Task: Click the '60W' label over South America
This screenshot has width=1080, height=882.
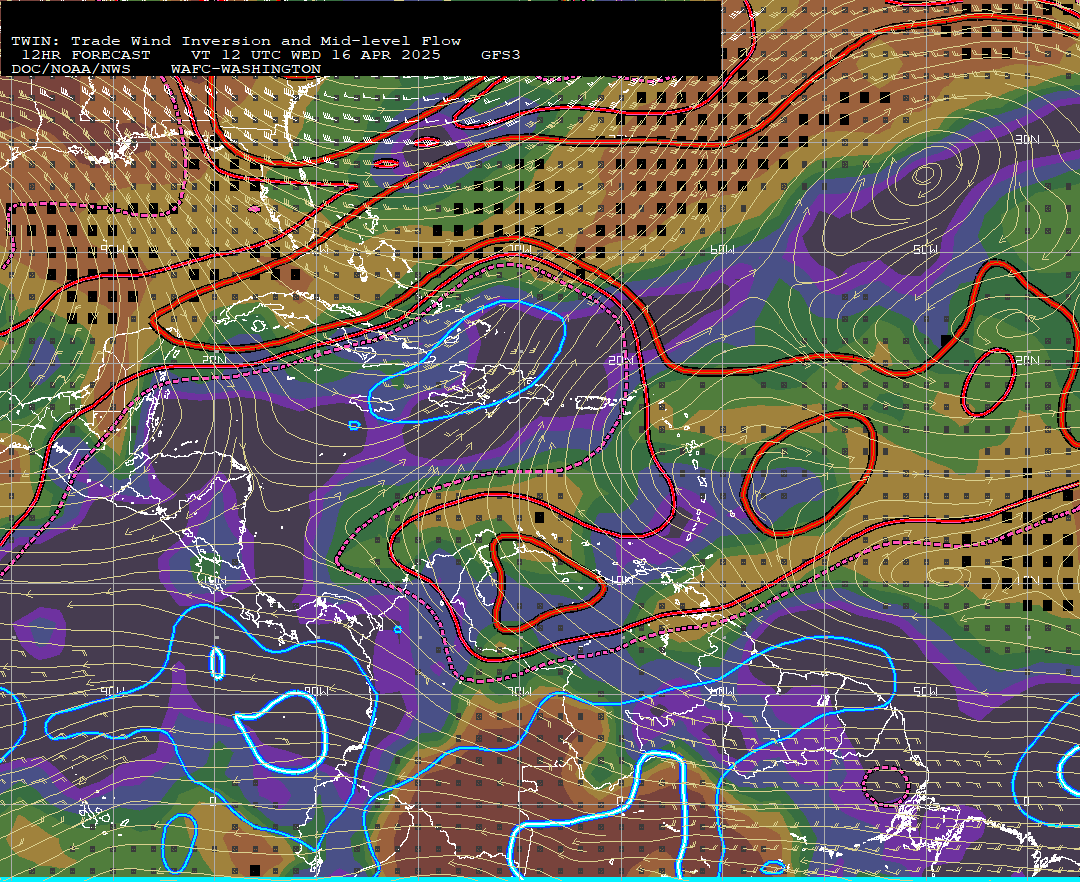Action: click(723, 691)
